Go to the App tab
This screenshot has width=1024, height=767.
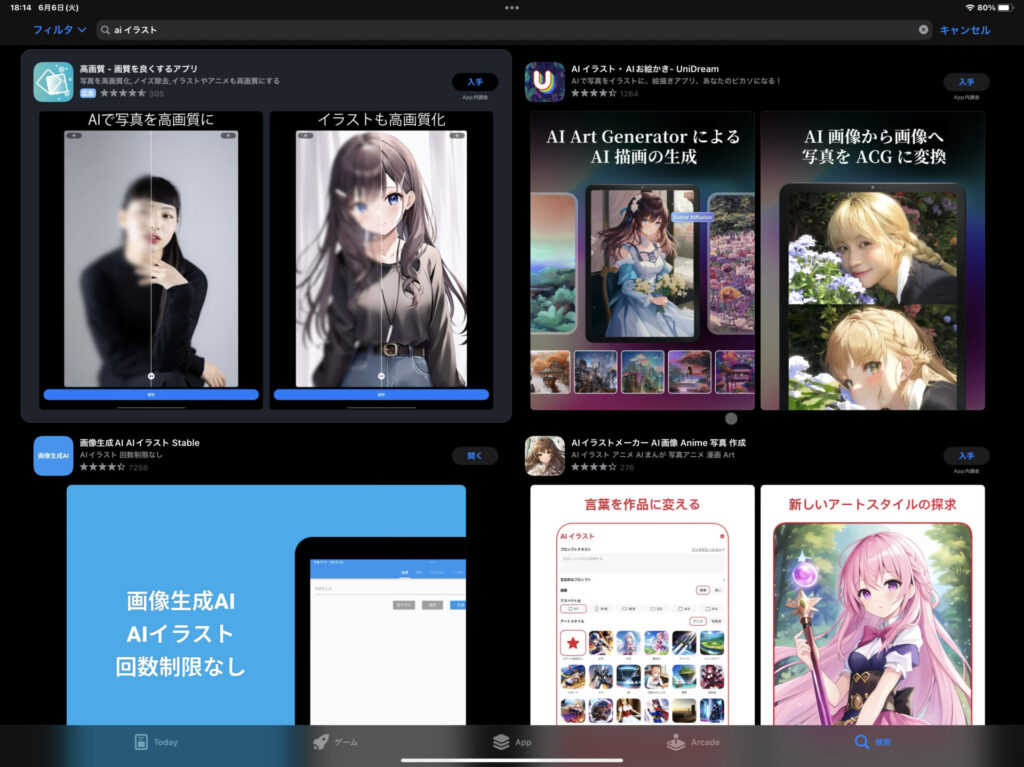[512, 742]
